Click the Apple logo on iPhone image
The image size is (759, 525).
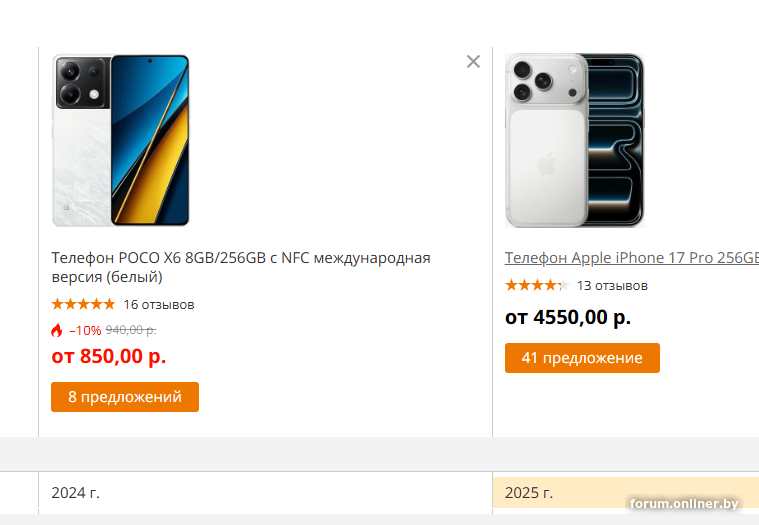pyautogui.click(x=546, y=165)
